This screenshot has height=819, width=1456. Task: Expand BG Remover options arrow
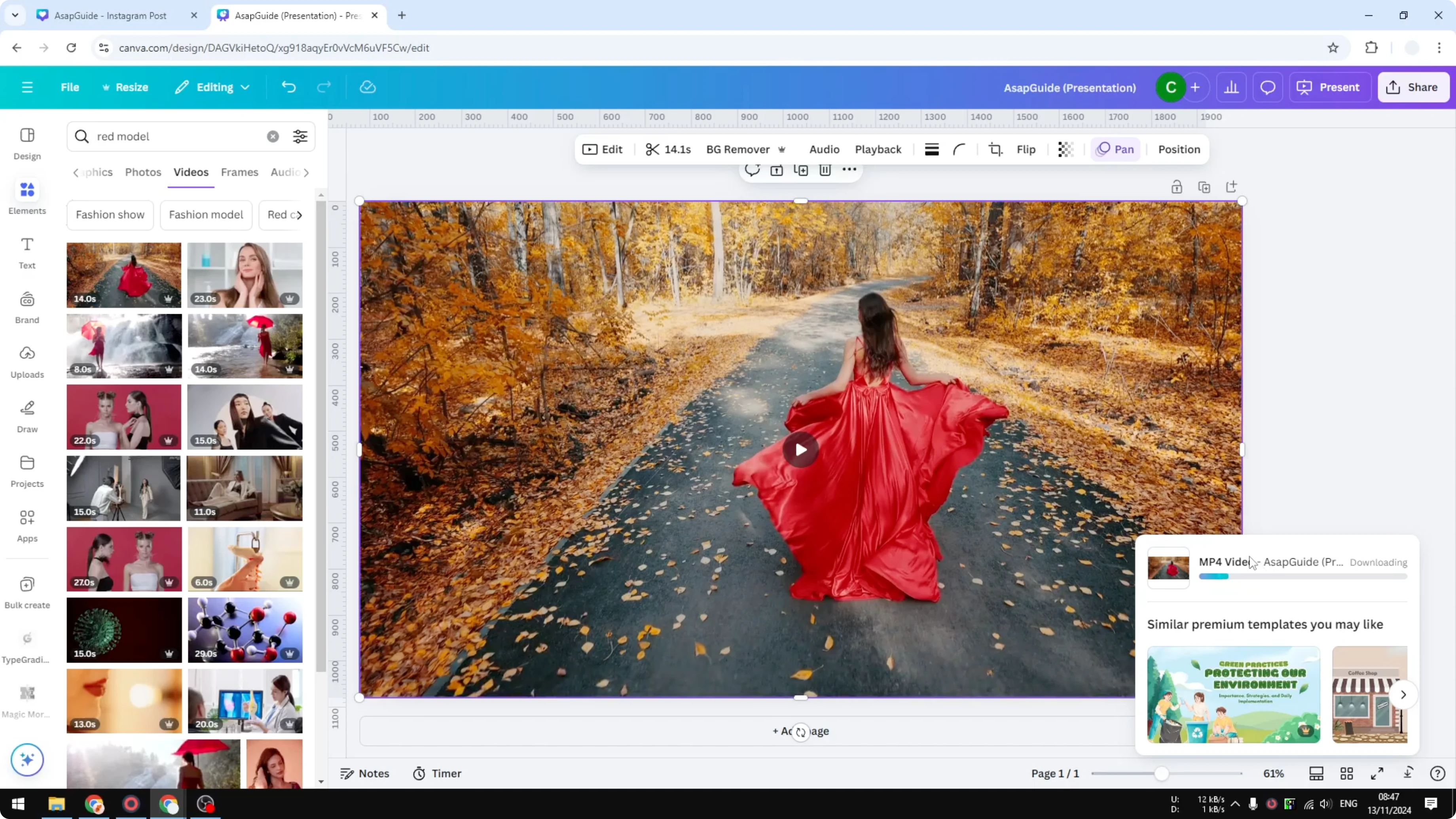pos(782,149)
